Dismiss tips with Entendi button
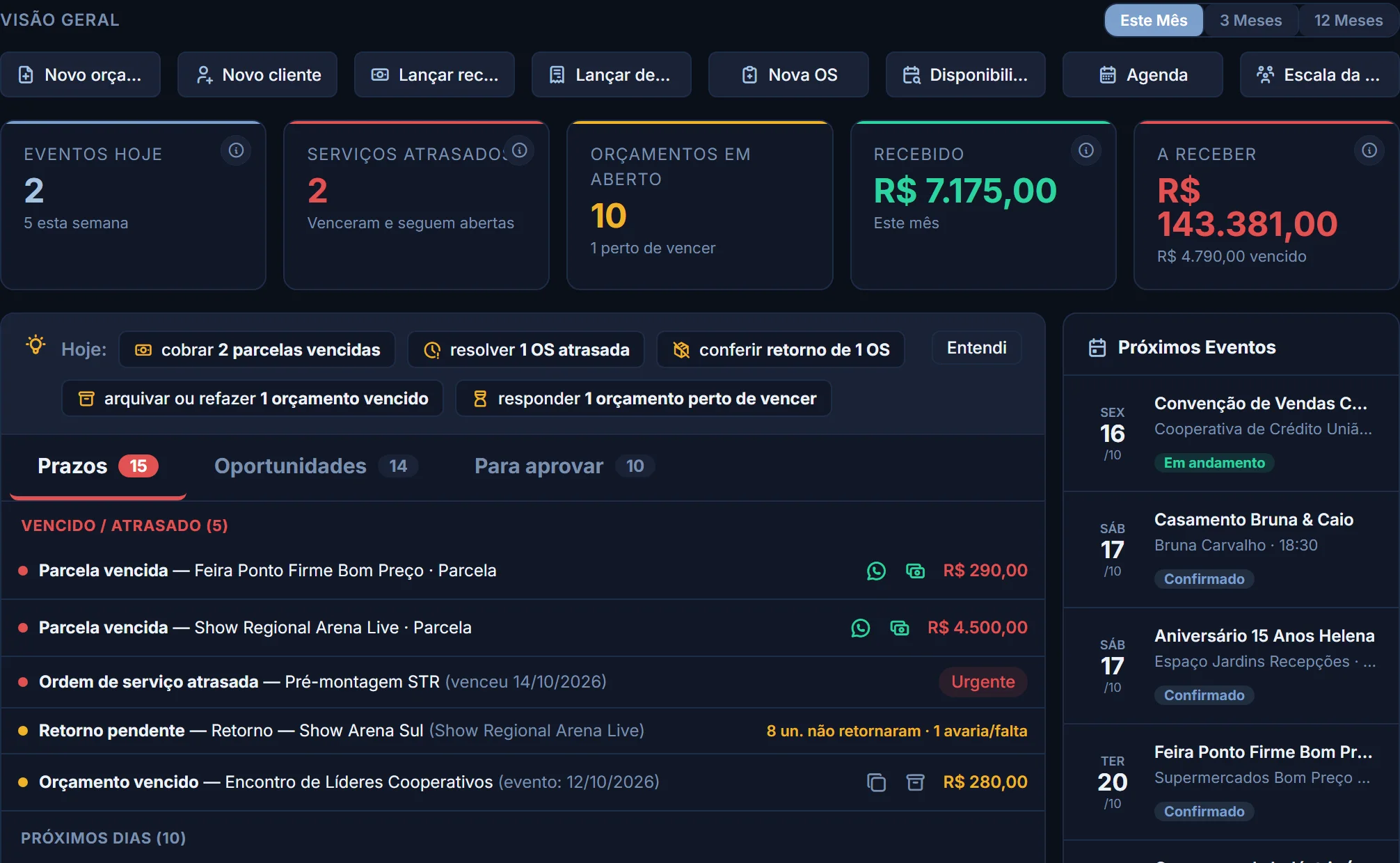Screen dimensions: 1400x863 [976, 348]
